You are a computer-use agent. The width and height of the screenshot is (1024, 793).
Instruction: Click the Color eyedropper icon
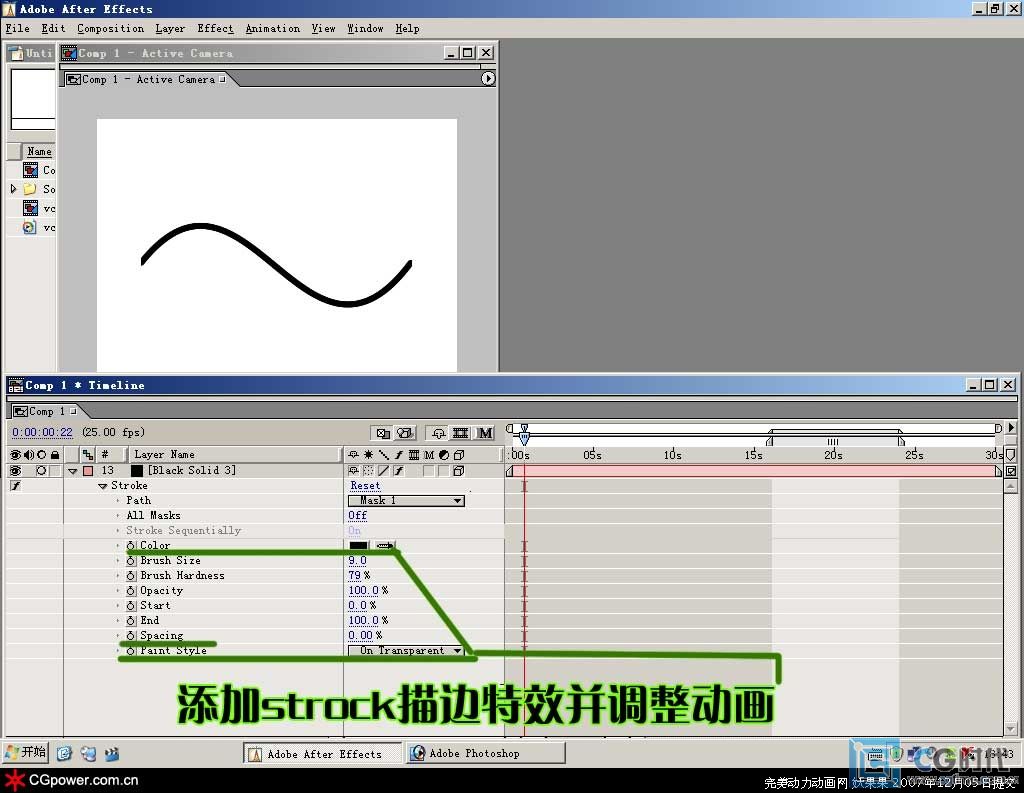pos(385,546)
